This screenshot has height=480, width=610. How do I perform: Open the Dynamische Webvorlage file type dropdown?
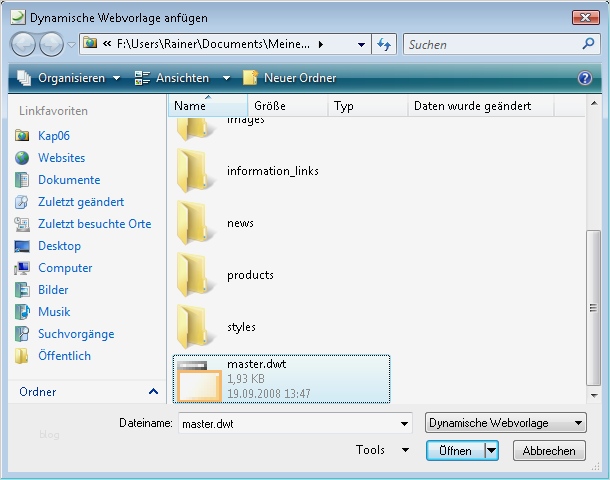[x=506, y=423]
